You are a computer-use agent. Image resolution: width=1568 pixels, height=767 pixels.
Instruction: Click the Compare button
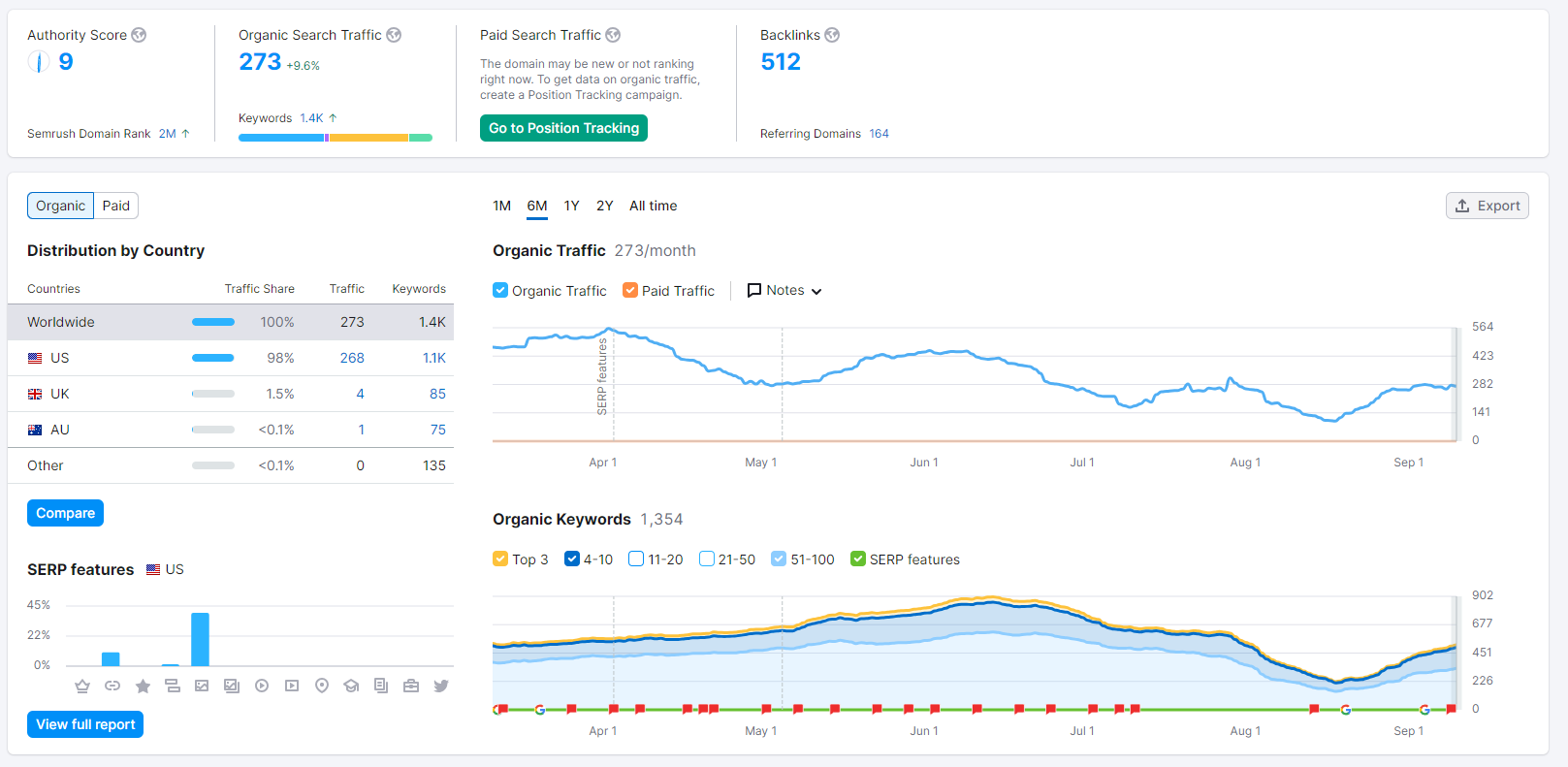click(65, 513)
